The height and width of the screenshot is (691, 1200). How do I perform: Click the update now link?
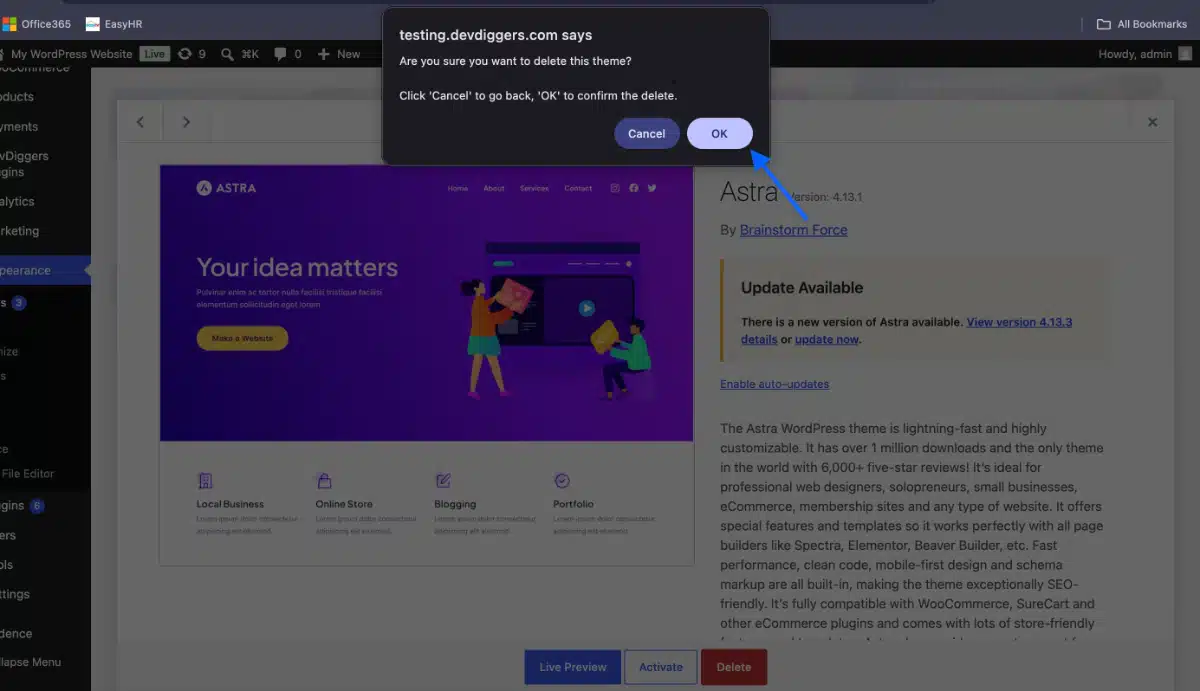[826, 339]
